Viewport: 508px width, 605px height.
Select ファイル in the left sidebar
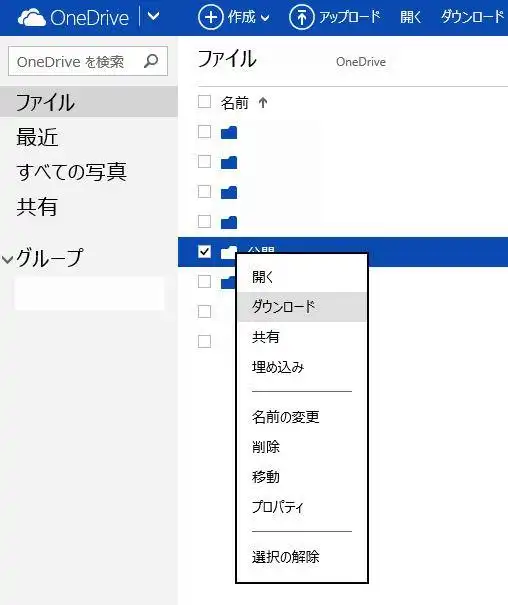tap(89, 101)
